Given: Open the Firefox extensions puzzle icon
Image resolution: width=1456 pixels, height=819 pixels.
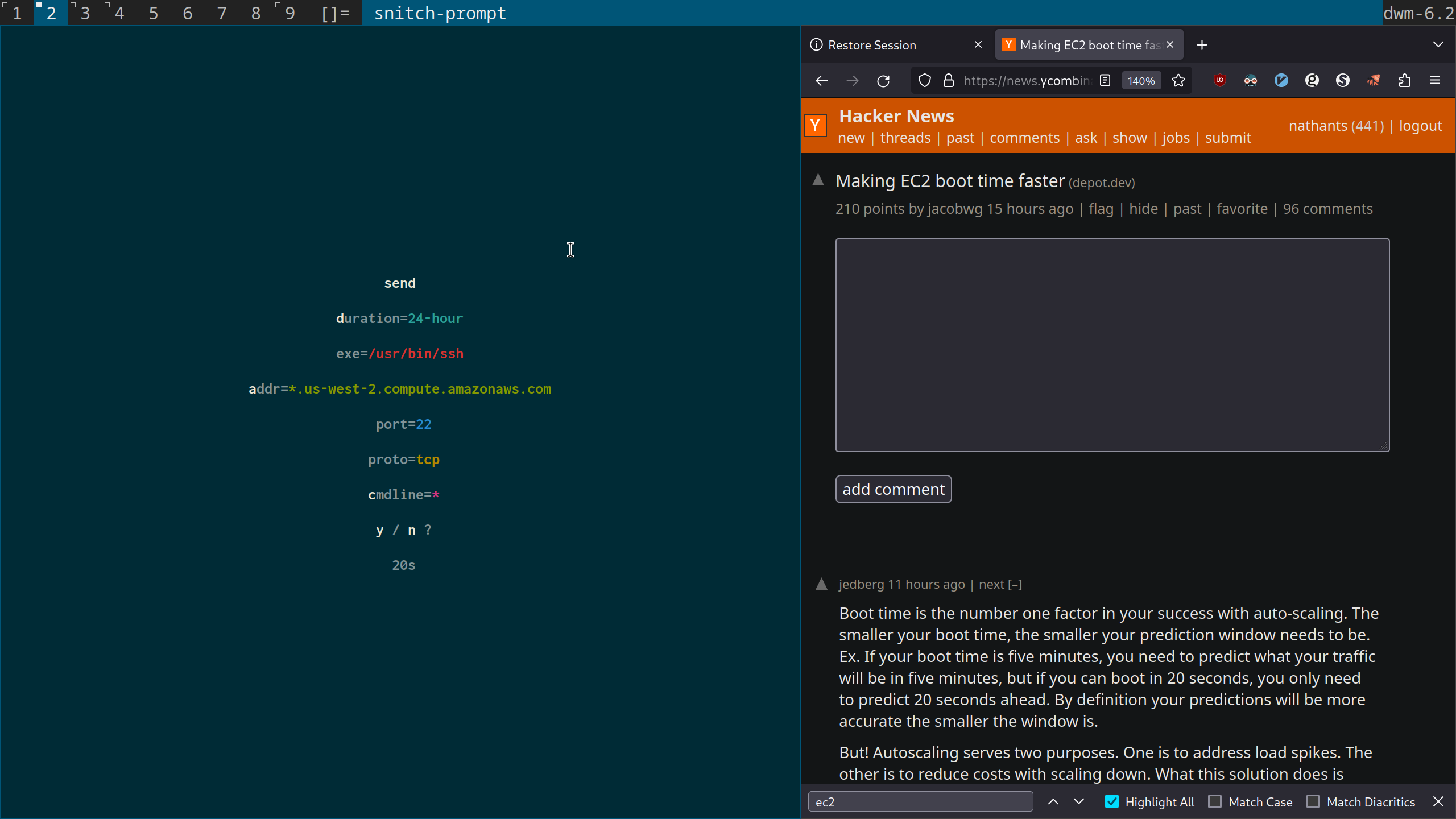Looking at the screenshot, I should (x=1404, y=81).
